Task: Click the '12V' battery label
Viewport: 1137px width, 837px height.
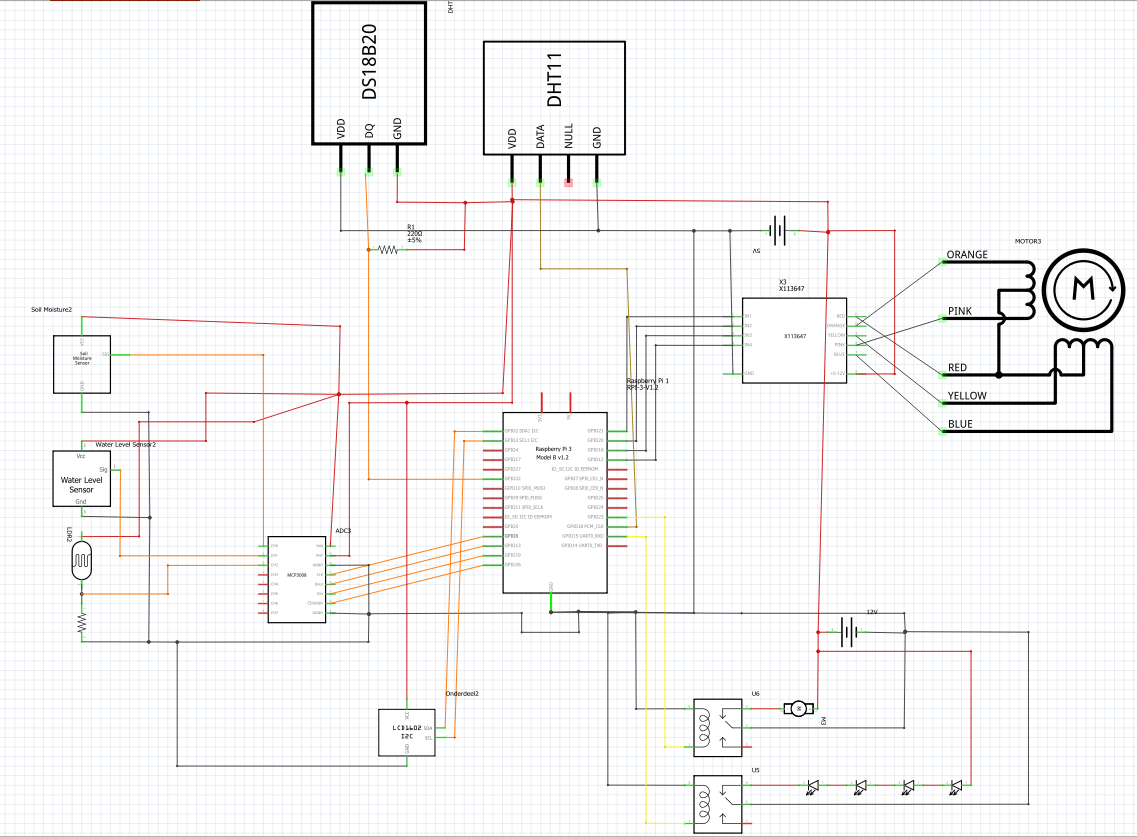Action: pos(872,613)
